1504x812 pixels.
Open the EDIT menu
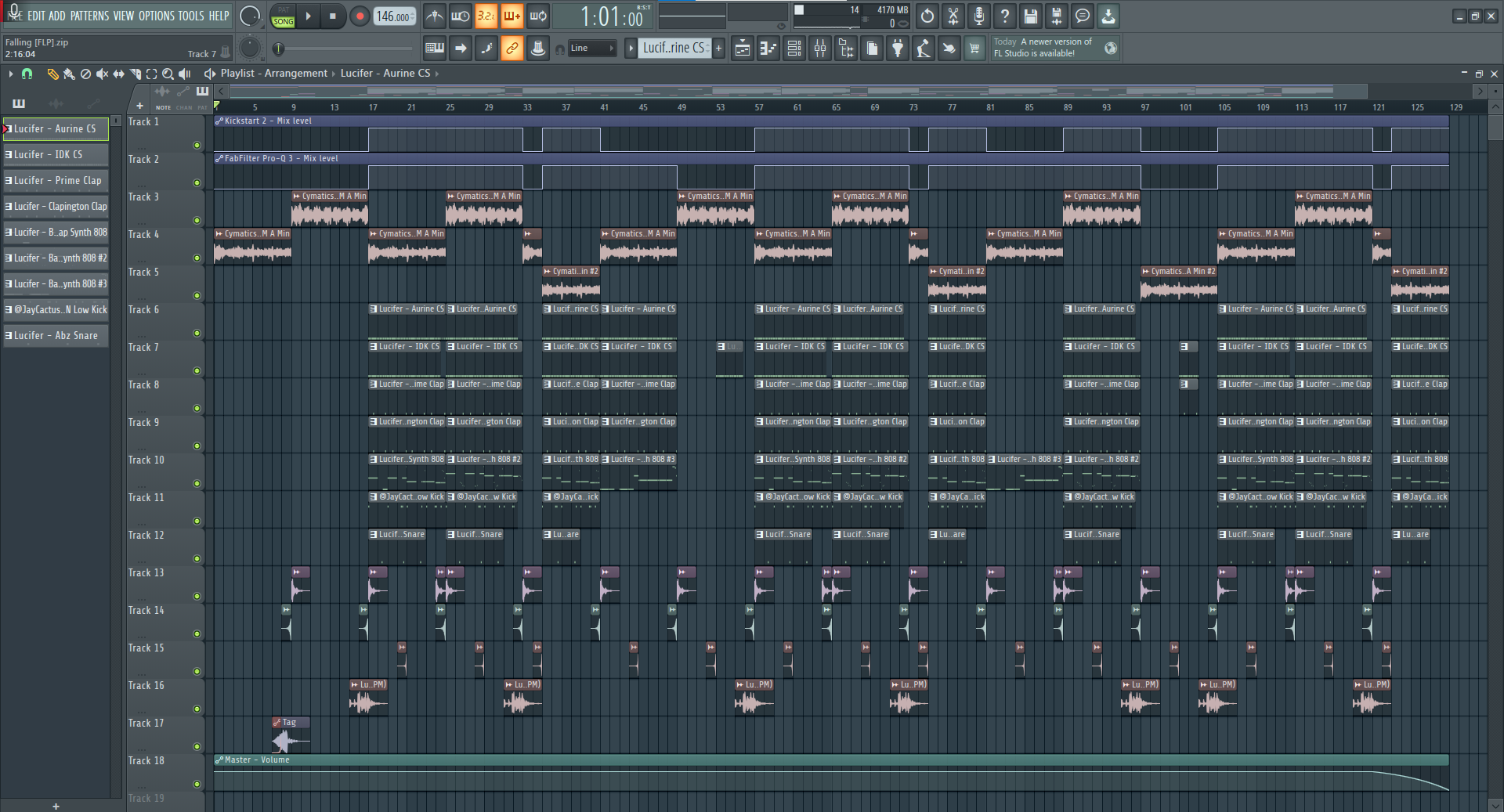(37, 16)
